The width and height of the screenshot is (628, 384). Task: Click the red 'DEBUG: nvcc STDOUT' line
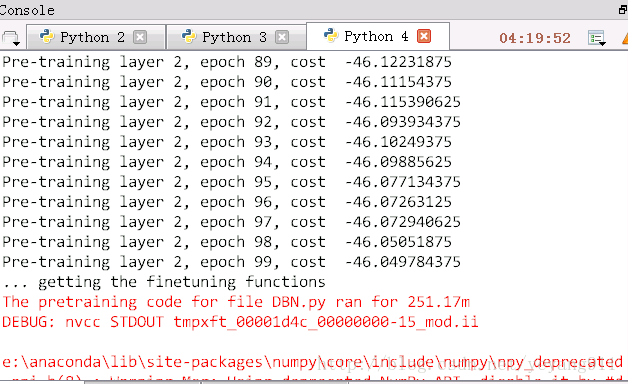[240, 322]
